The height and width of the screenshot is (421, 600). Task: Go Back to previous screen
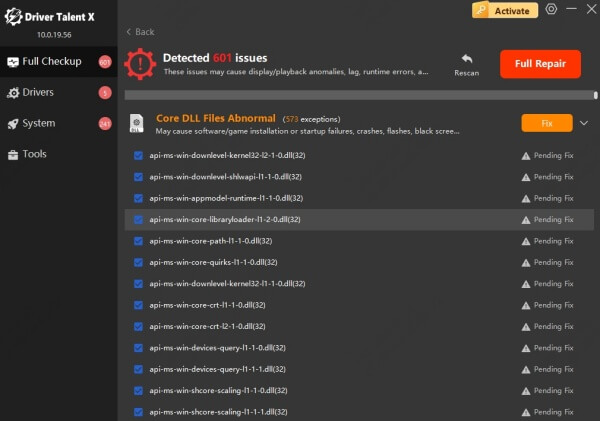click(x=140, y=32)
